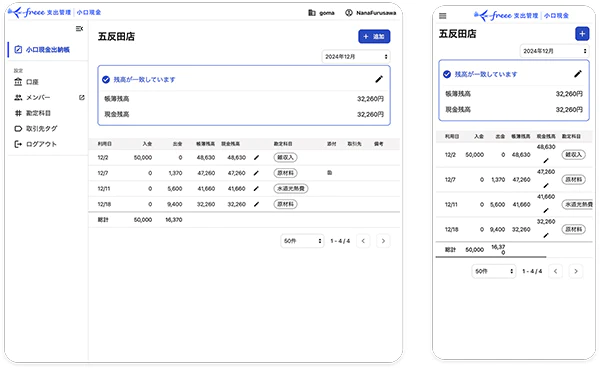Open the 50件 page size dropdown in desktop view
Screen dimensions: 600x369
click(302, 241)
